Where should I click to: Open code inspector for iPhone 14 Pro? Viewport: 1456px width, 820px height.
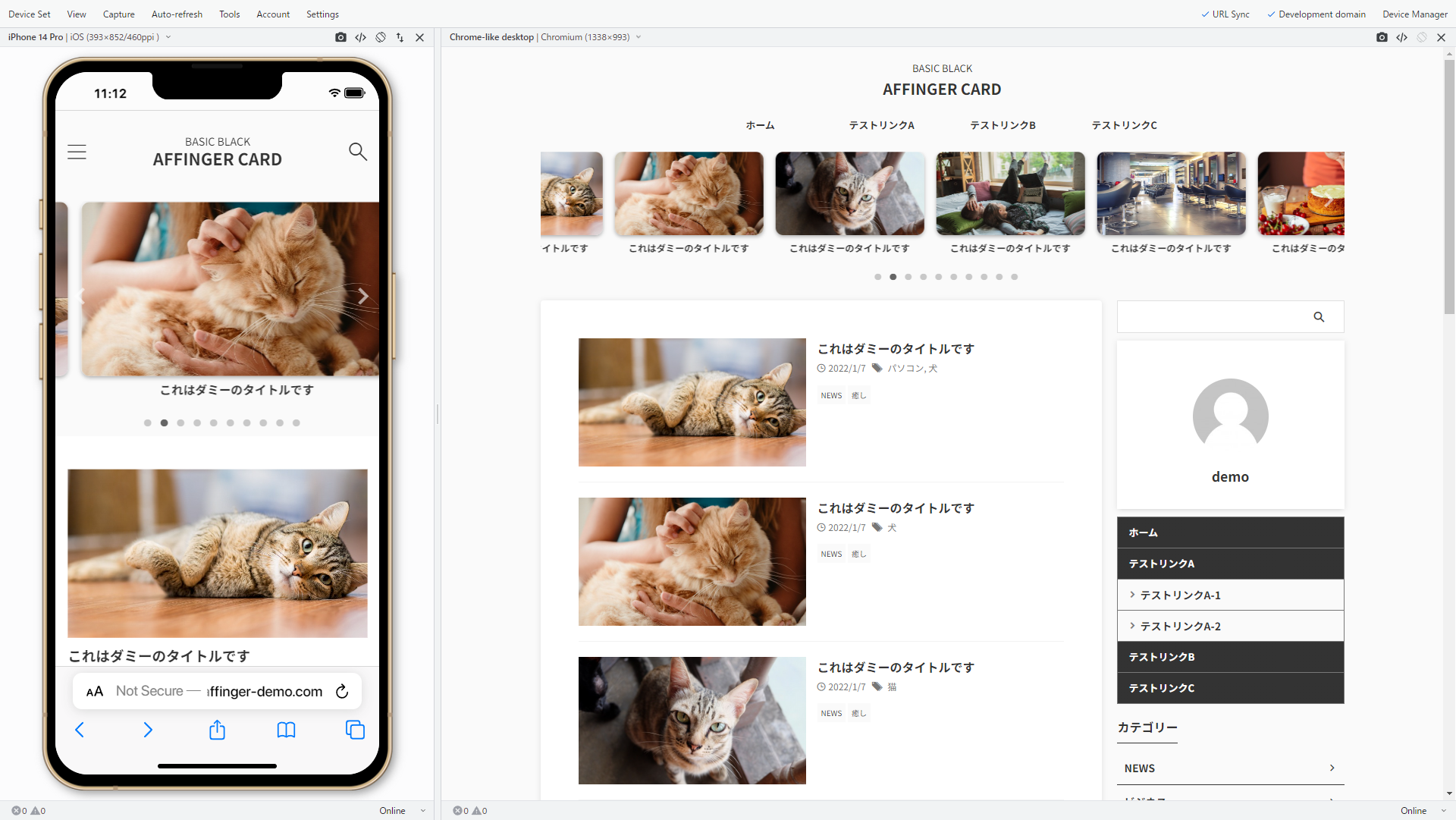361,37
